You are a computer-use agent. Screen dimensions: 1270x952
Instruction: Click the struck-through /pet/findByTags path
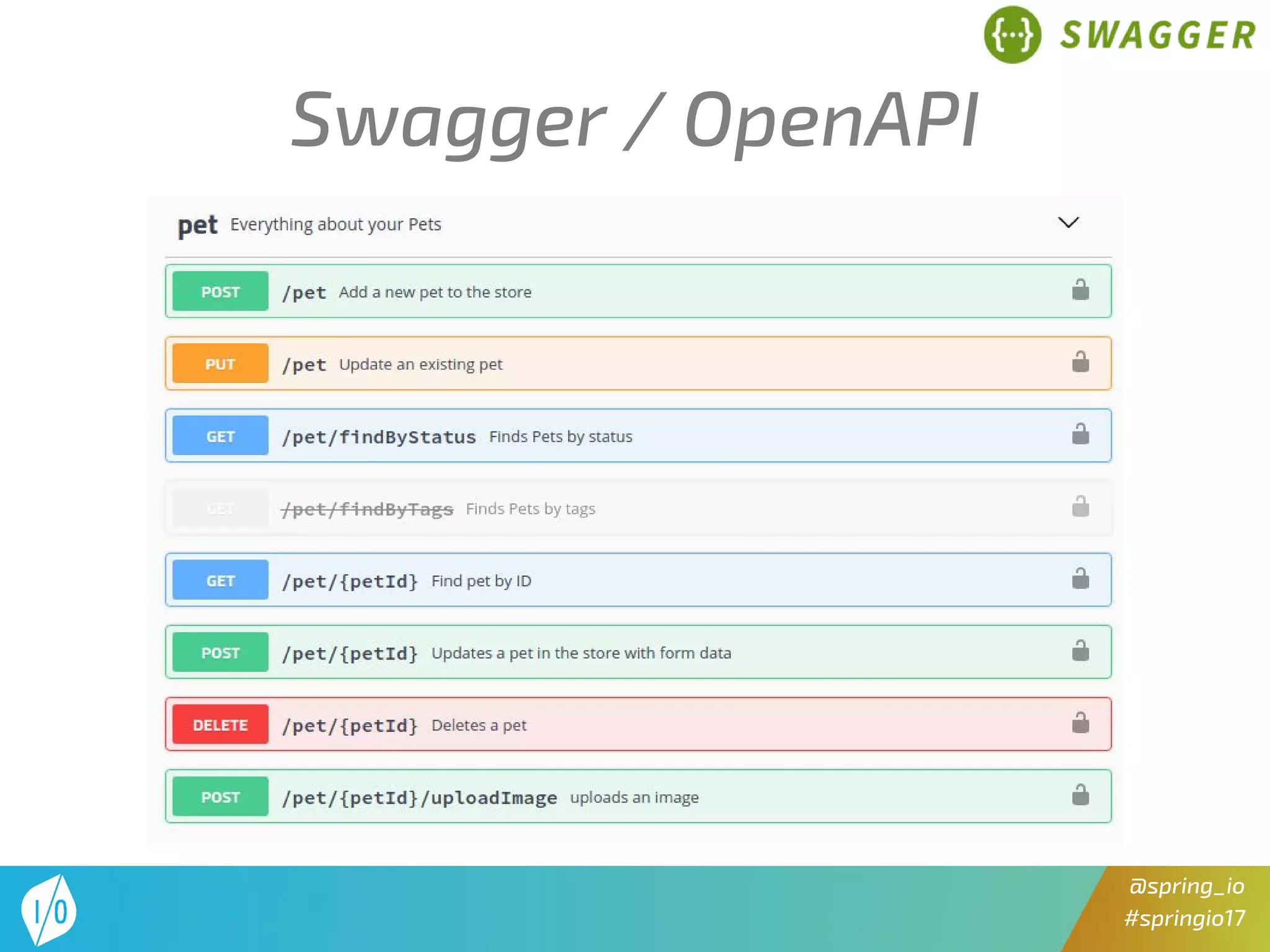point(367,509)
